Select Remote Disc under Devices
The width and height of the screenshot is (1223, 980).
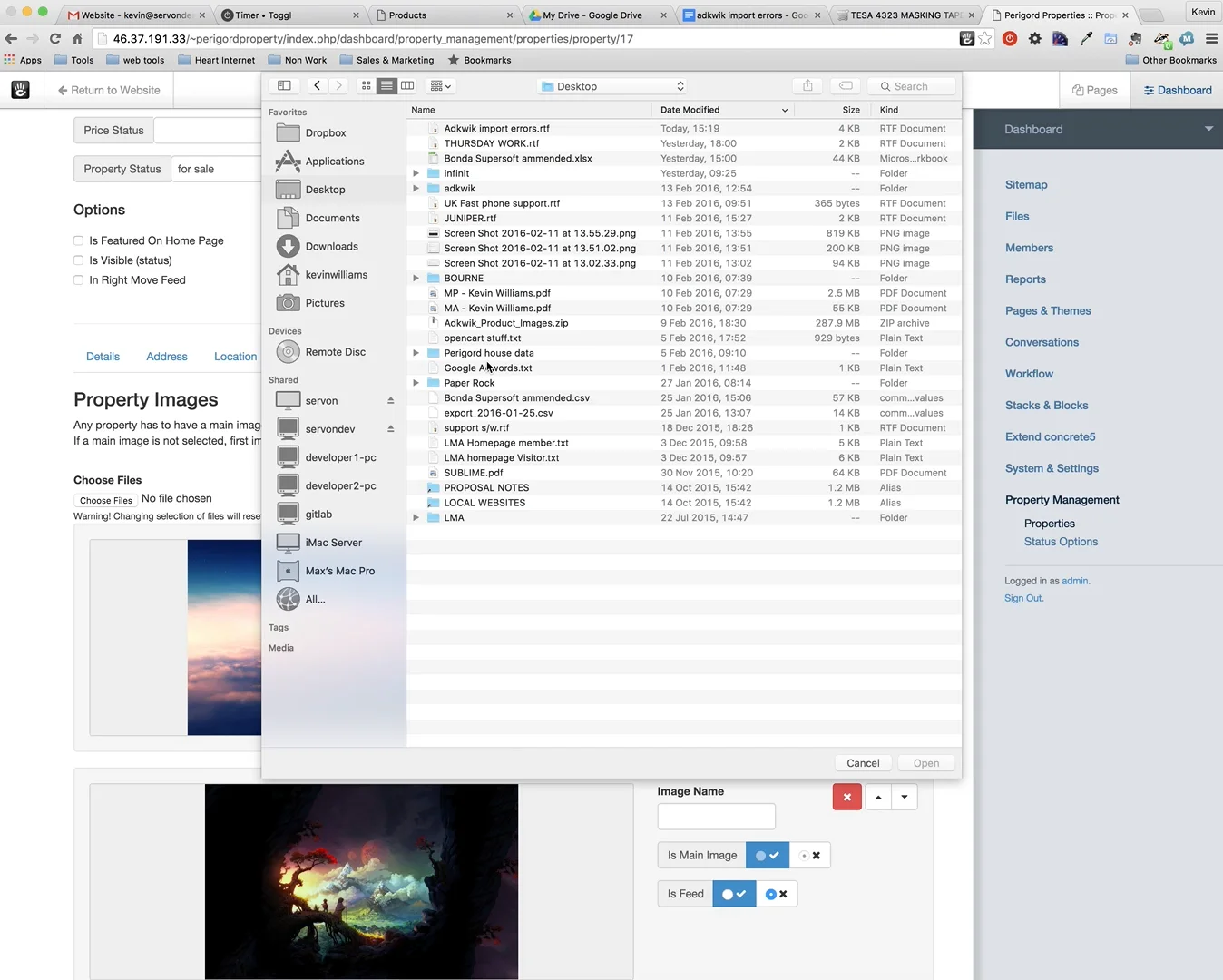click(335, 352)
